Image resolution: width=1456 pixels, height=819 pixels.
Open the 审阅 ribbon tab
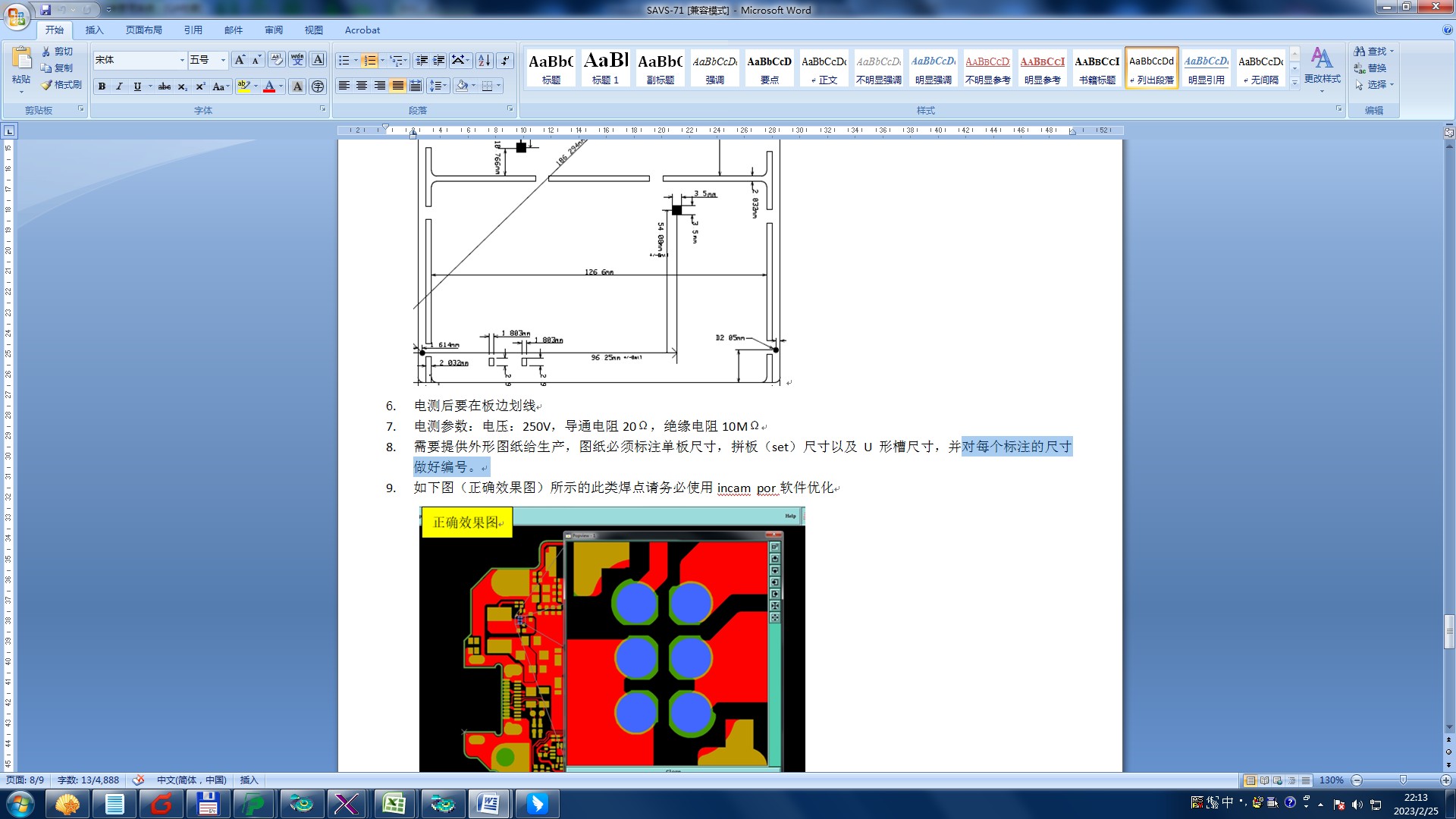click(x=274, y=30)
